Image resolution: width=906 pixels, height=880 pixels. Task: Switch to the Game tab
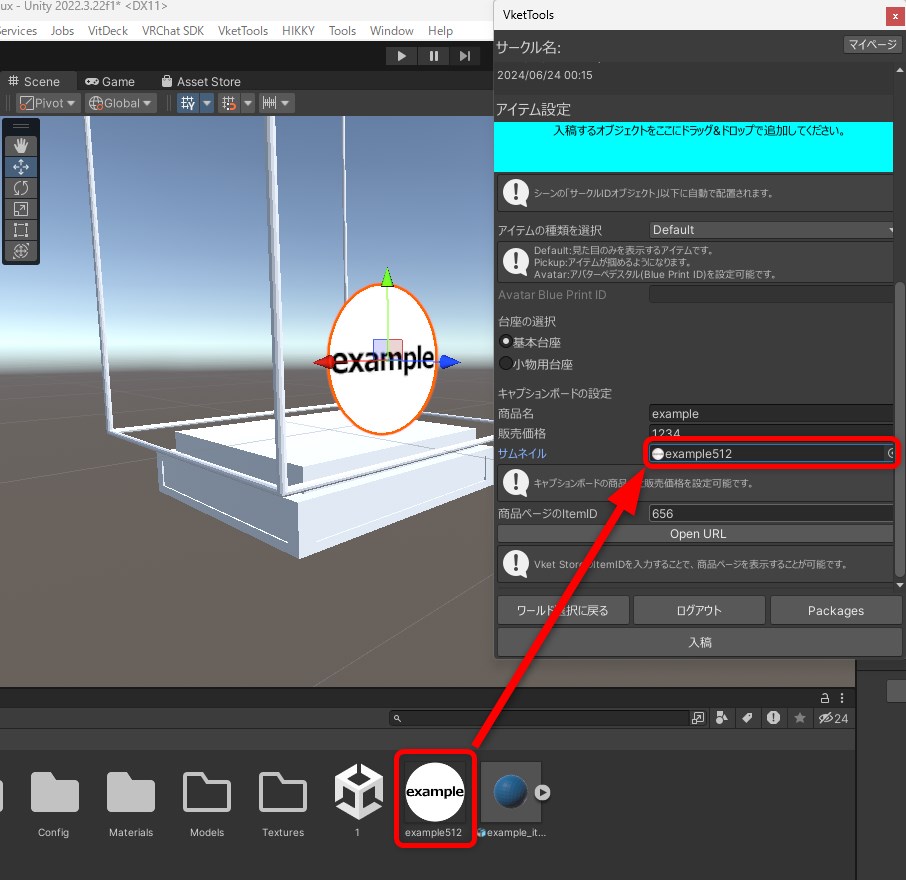pyautogui.click(x=110, y=81)
